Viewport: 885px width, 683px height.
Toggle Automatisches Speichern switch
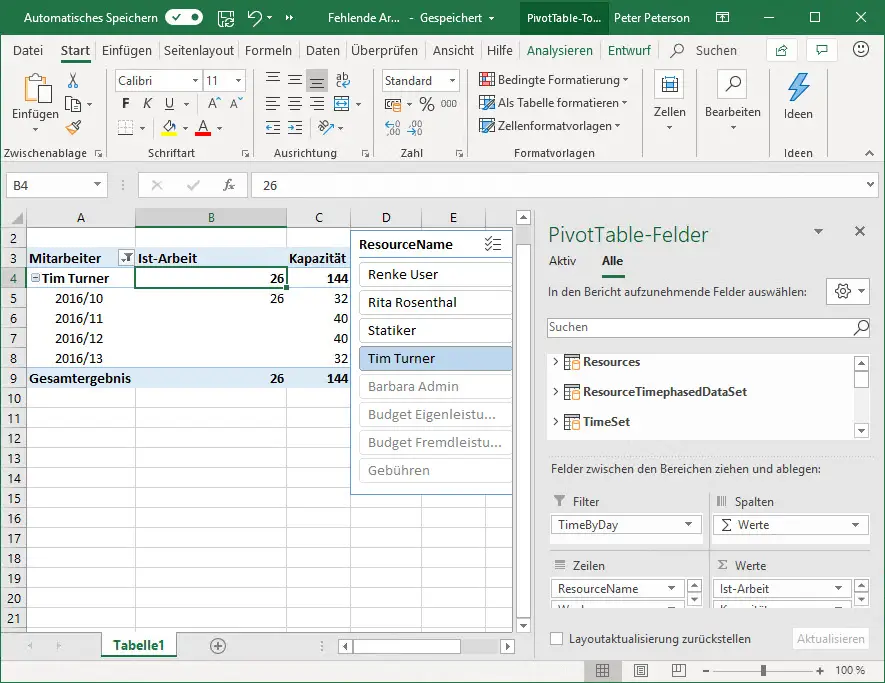(184, 17)
